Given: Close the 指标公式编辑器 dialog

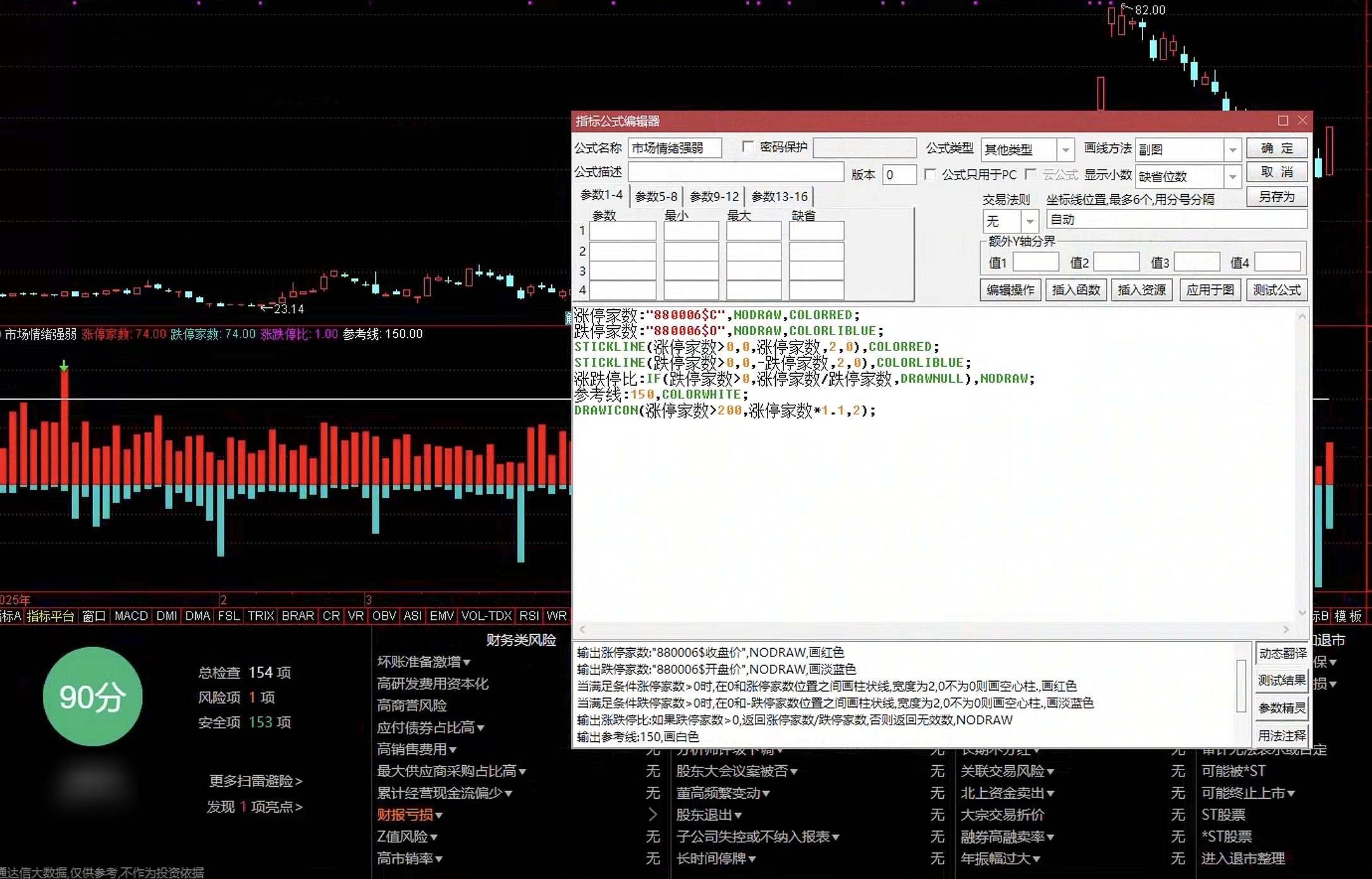Looking at the screenshot, I should [x=1302, y=120].
